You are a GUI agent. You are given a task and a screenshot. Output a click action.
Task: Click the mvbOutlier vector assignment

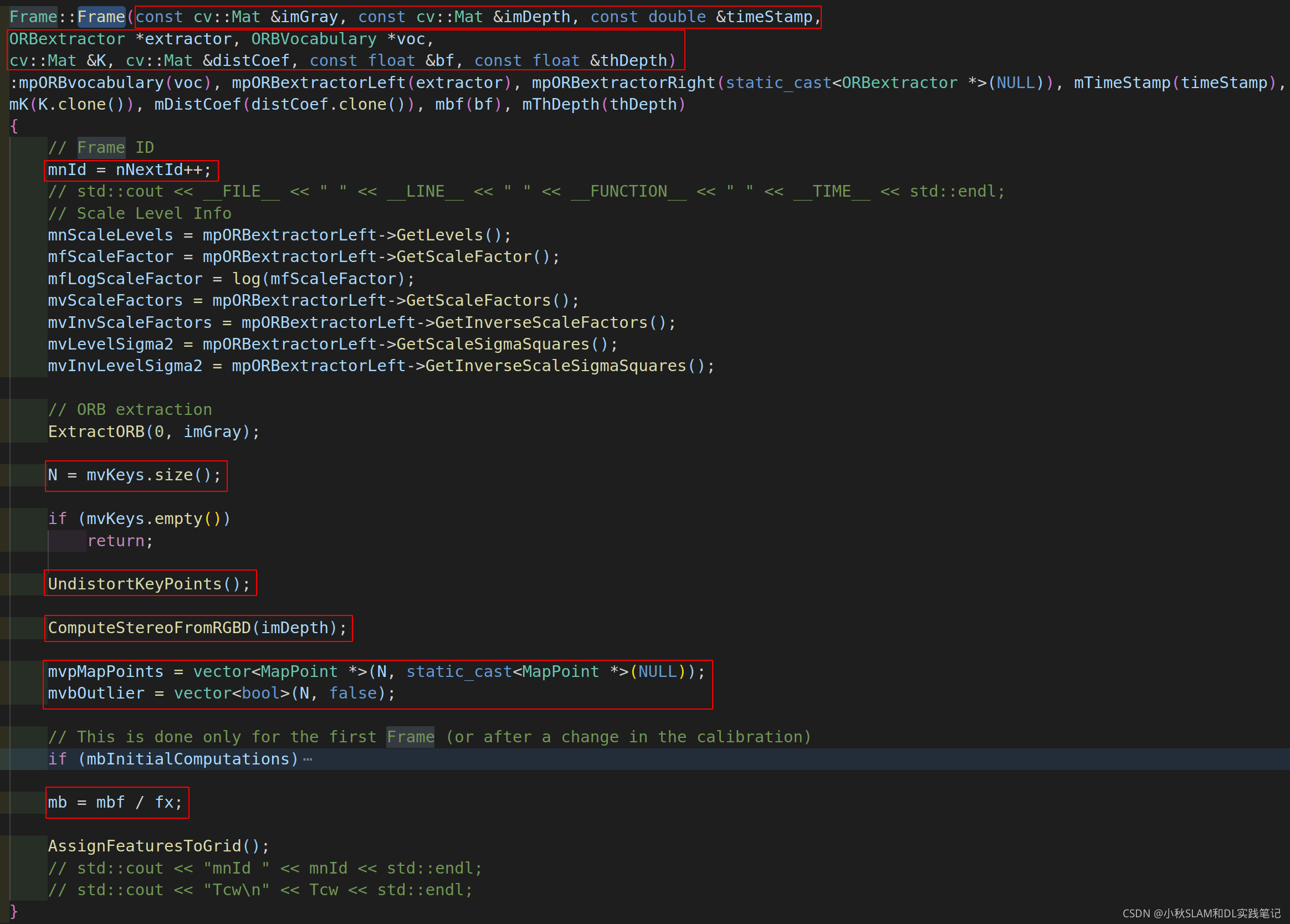[x=221, y=693]
